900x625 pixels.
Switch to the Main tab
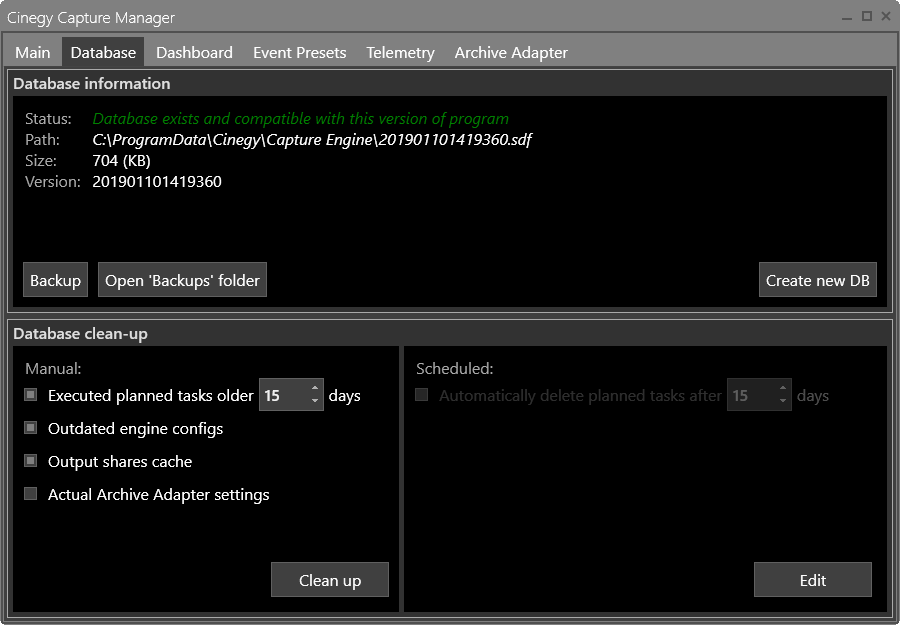[x=32, y=52]
